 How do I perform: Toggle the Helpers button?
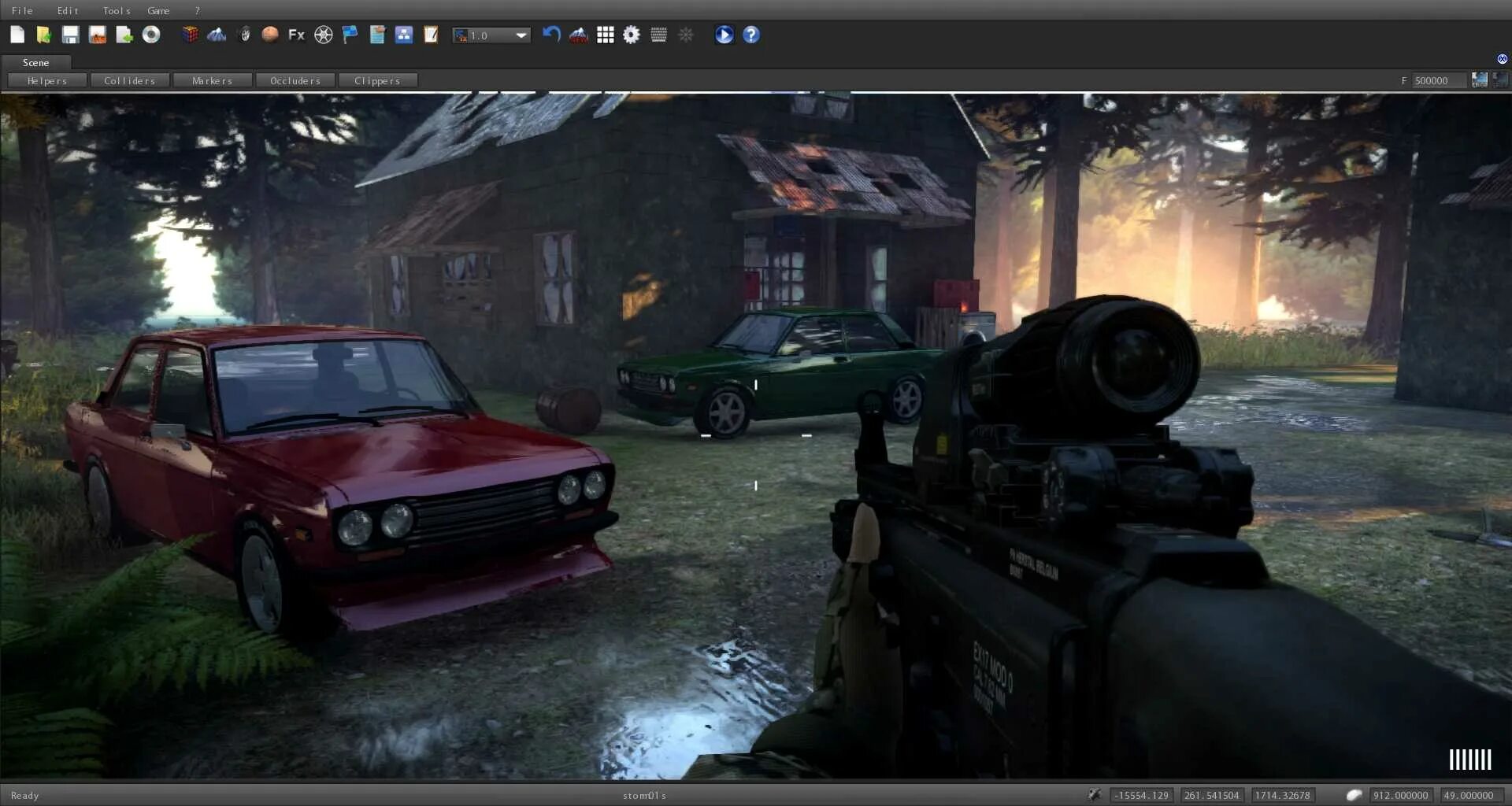(x=47, y=80)
